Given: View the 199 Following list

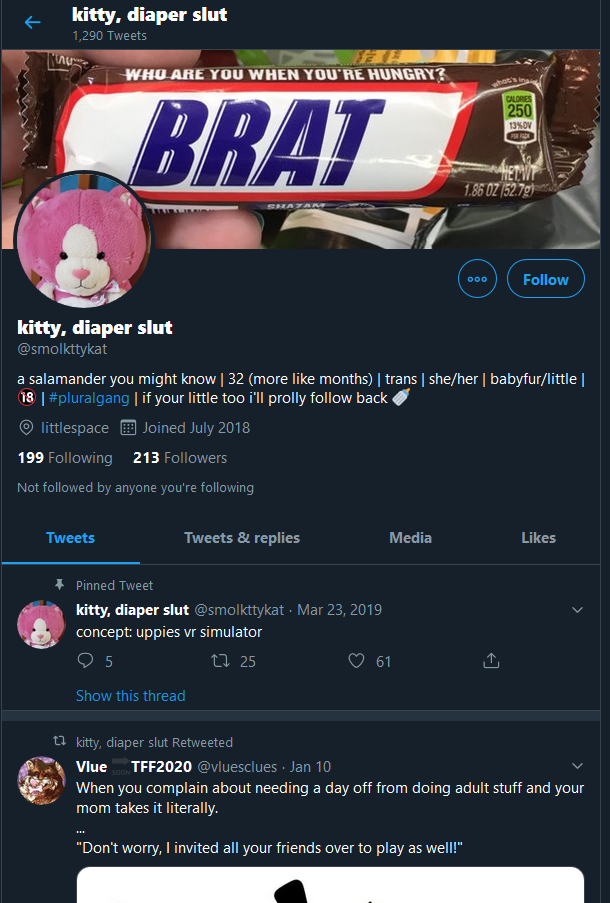Looking at the screenshot, I should (x=65, y=458).
